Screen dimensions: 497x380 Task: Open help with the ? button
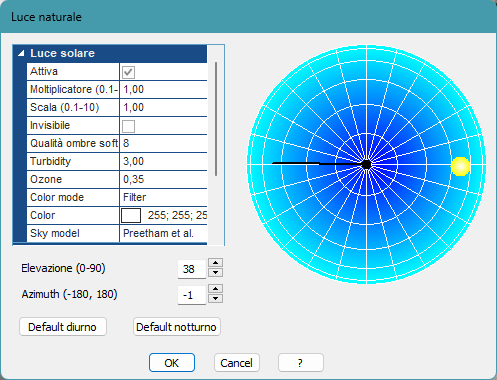tap(301, 363)
